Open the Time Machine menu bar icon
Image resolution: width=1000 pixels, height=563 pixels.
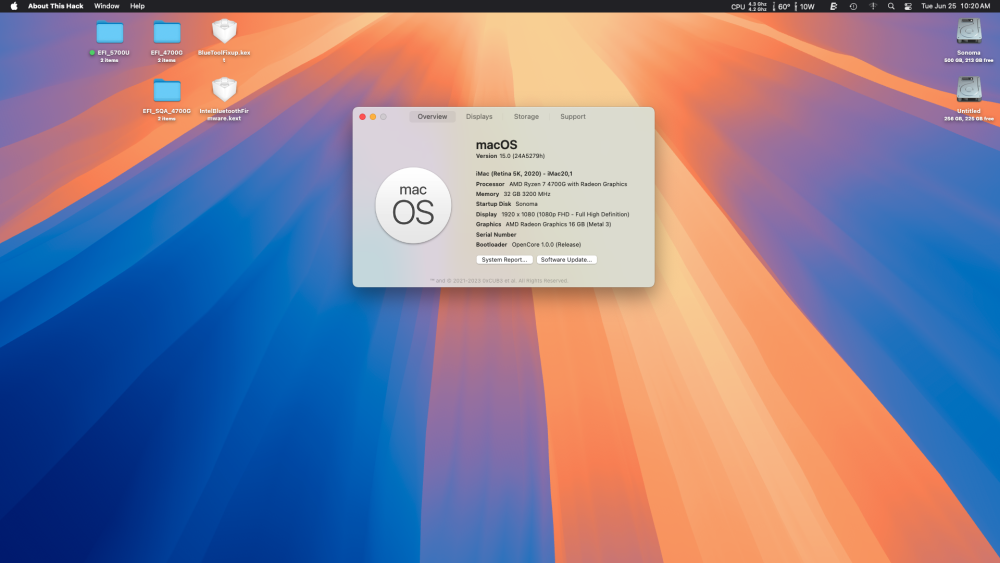(x=853, y=6)
